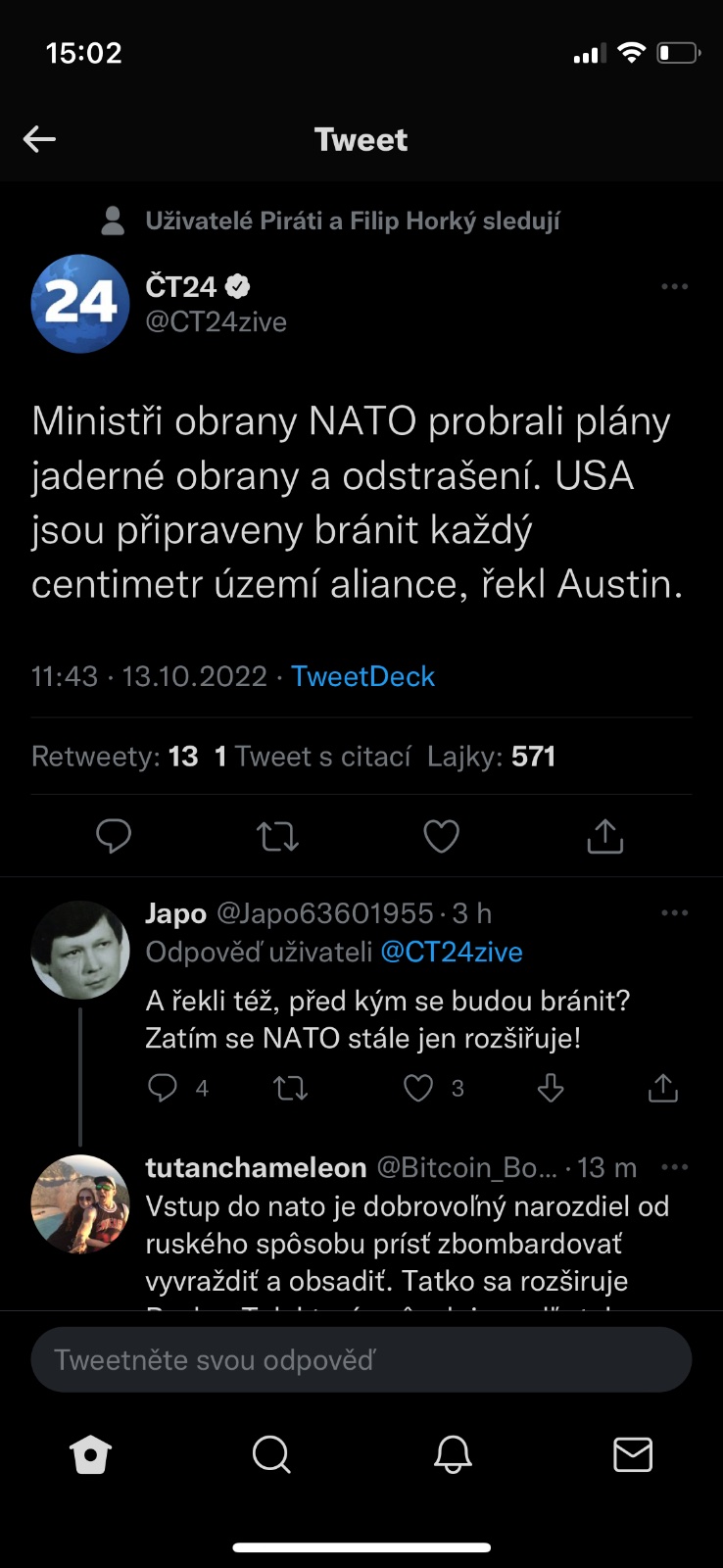
Task: Tap the back arrow icon
Action: 39,139
